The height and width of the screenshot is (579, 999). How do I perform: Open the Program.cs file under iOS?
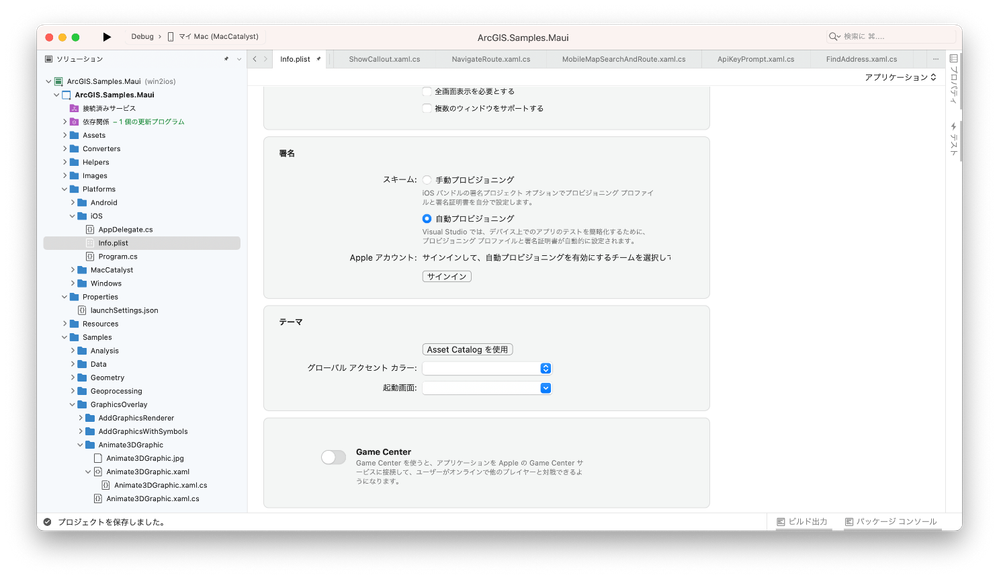pos(121,255)
